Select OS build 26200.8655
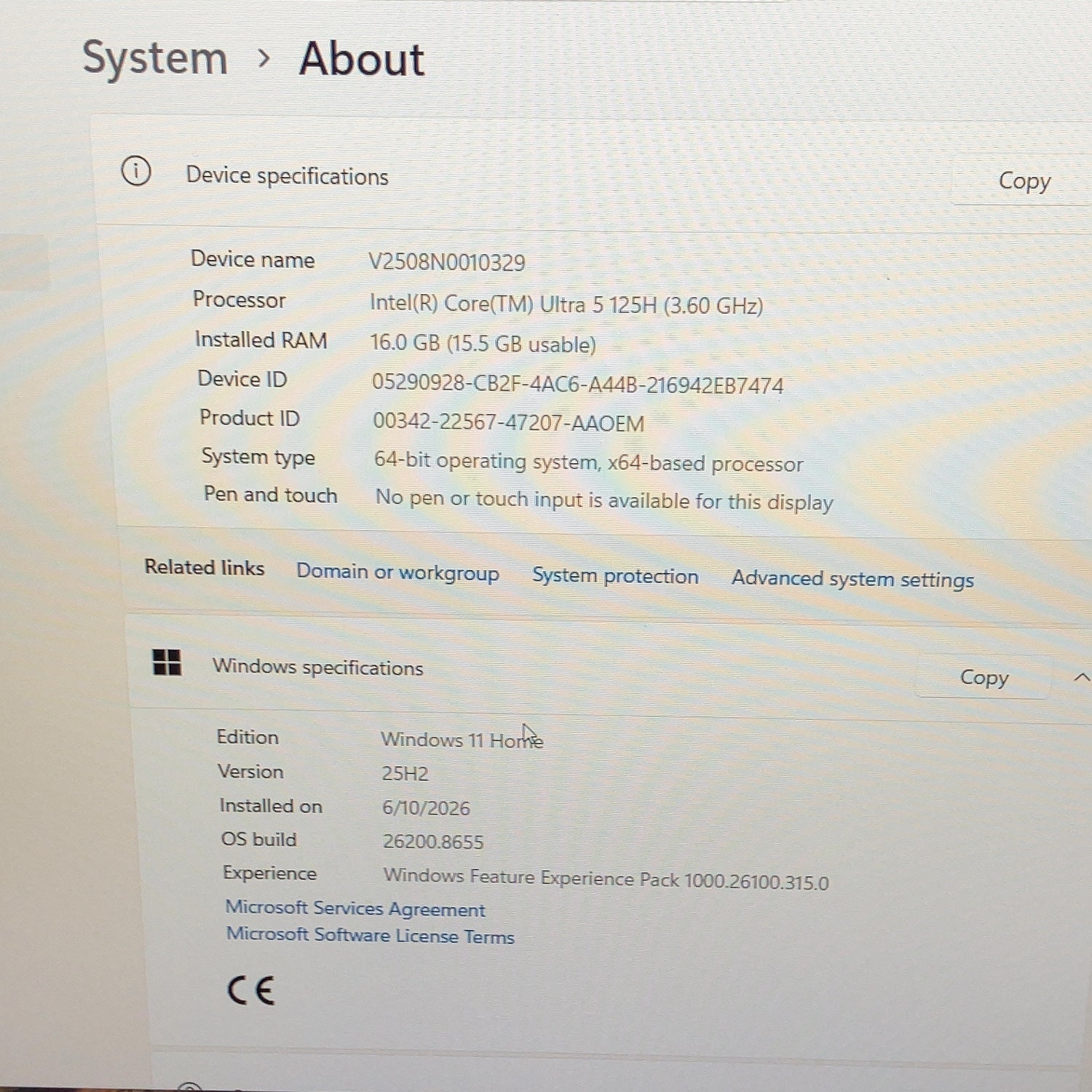The width and height of the screenshot is (1092, 1092). 433,842
